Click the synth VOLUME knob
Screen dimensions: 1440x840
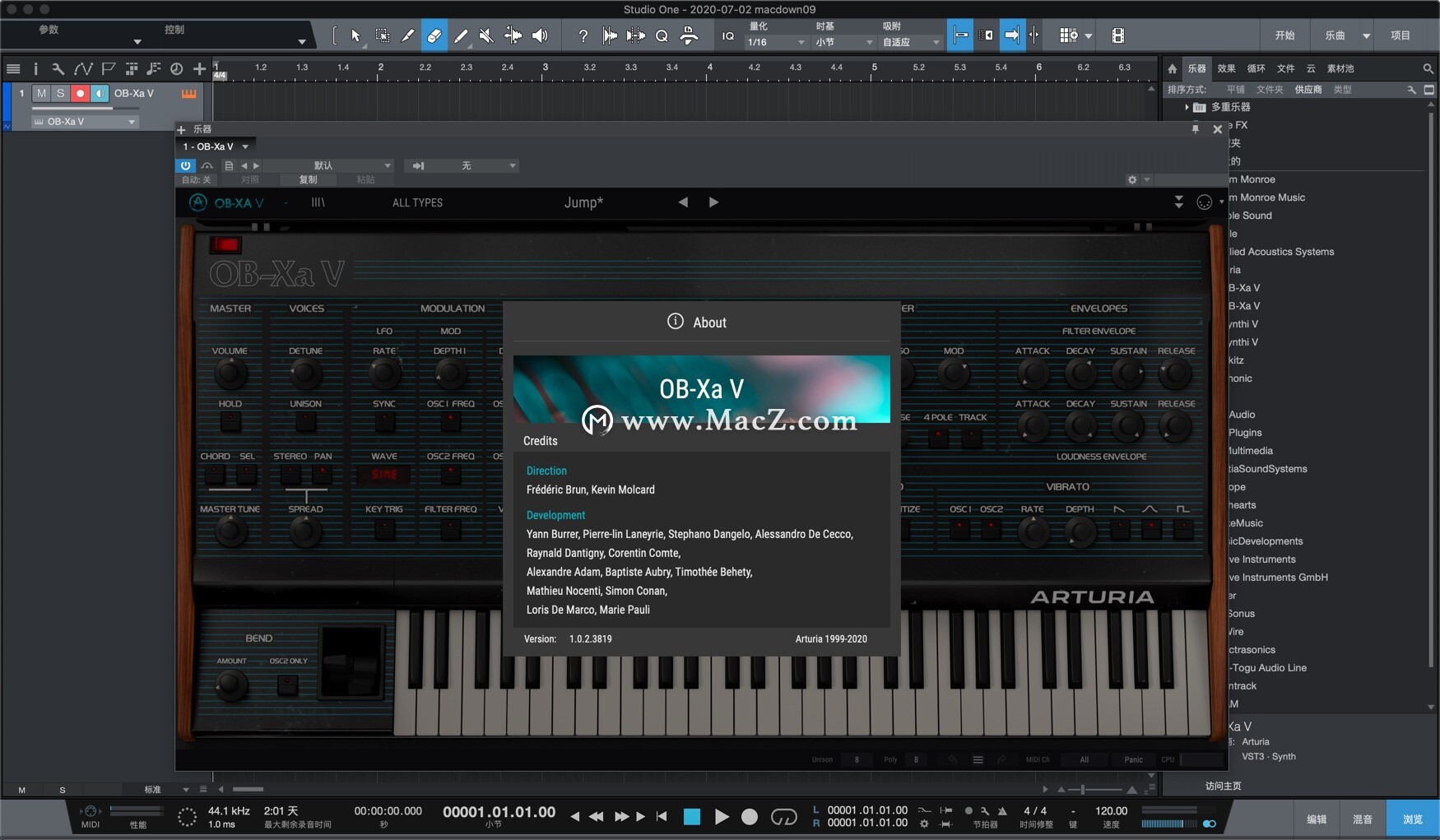click(230, 374)
